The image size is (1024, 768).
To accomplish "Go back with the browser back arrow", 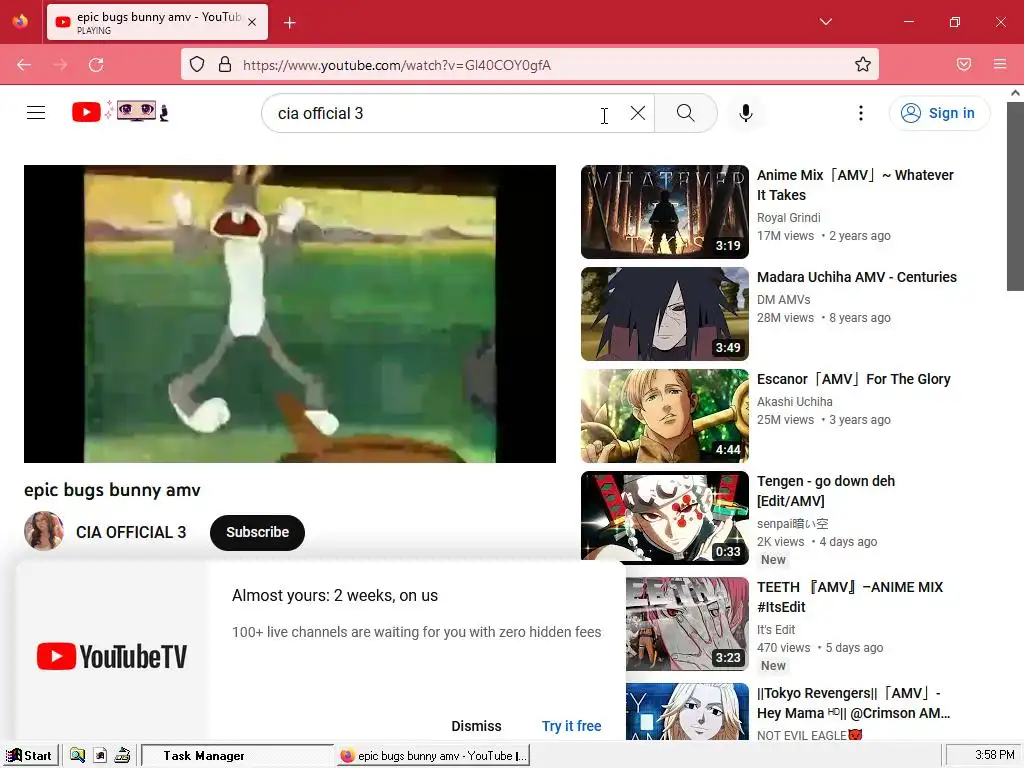I will [24, 65].
